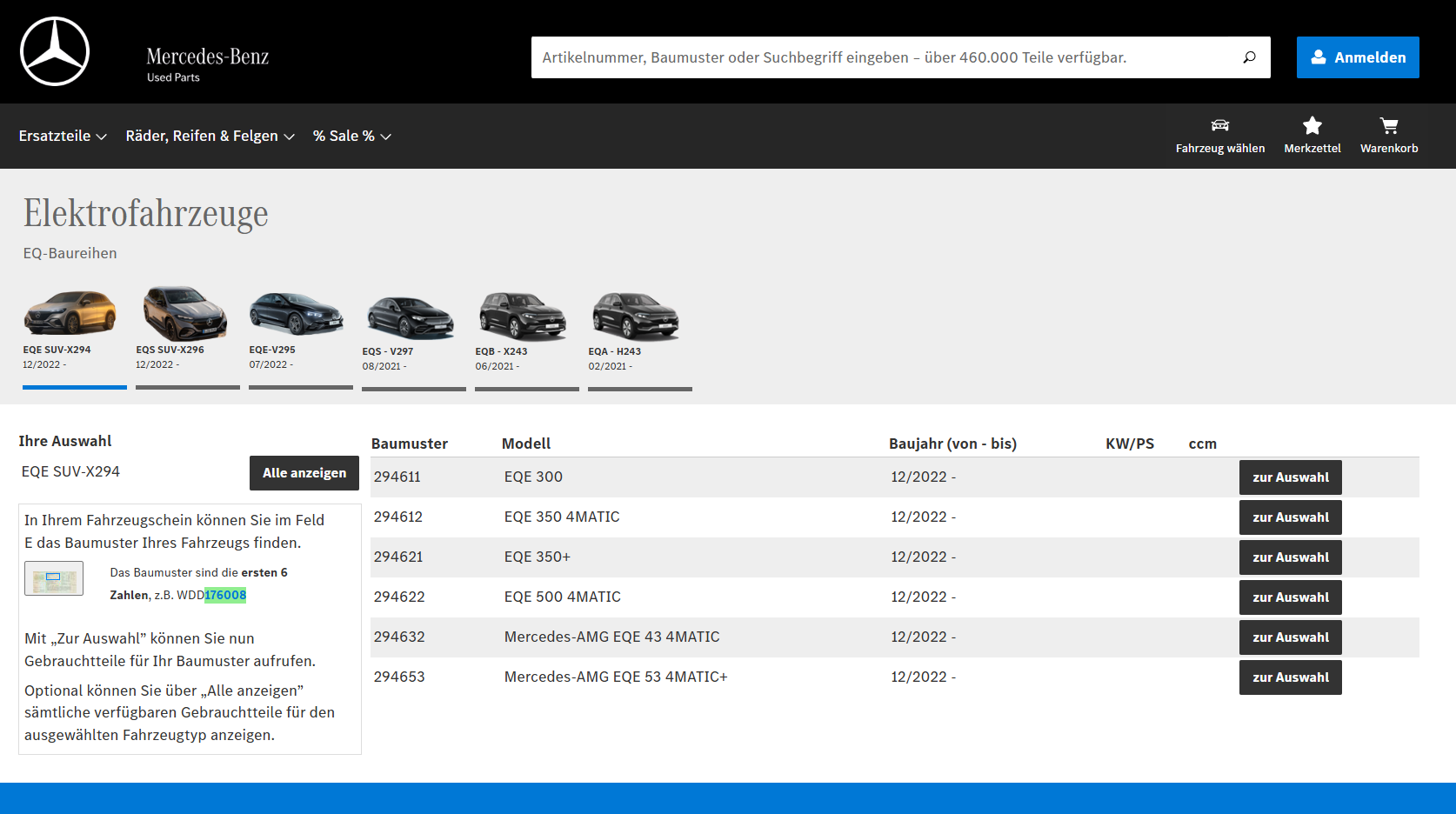This screenshot has height=814, width=1456.
Task: Click the Anmelden login button
Action: click(x=1357, y=57)
